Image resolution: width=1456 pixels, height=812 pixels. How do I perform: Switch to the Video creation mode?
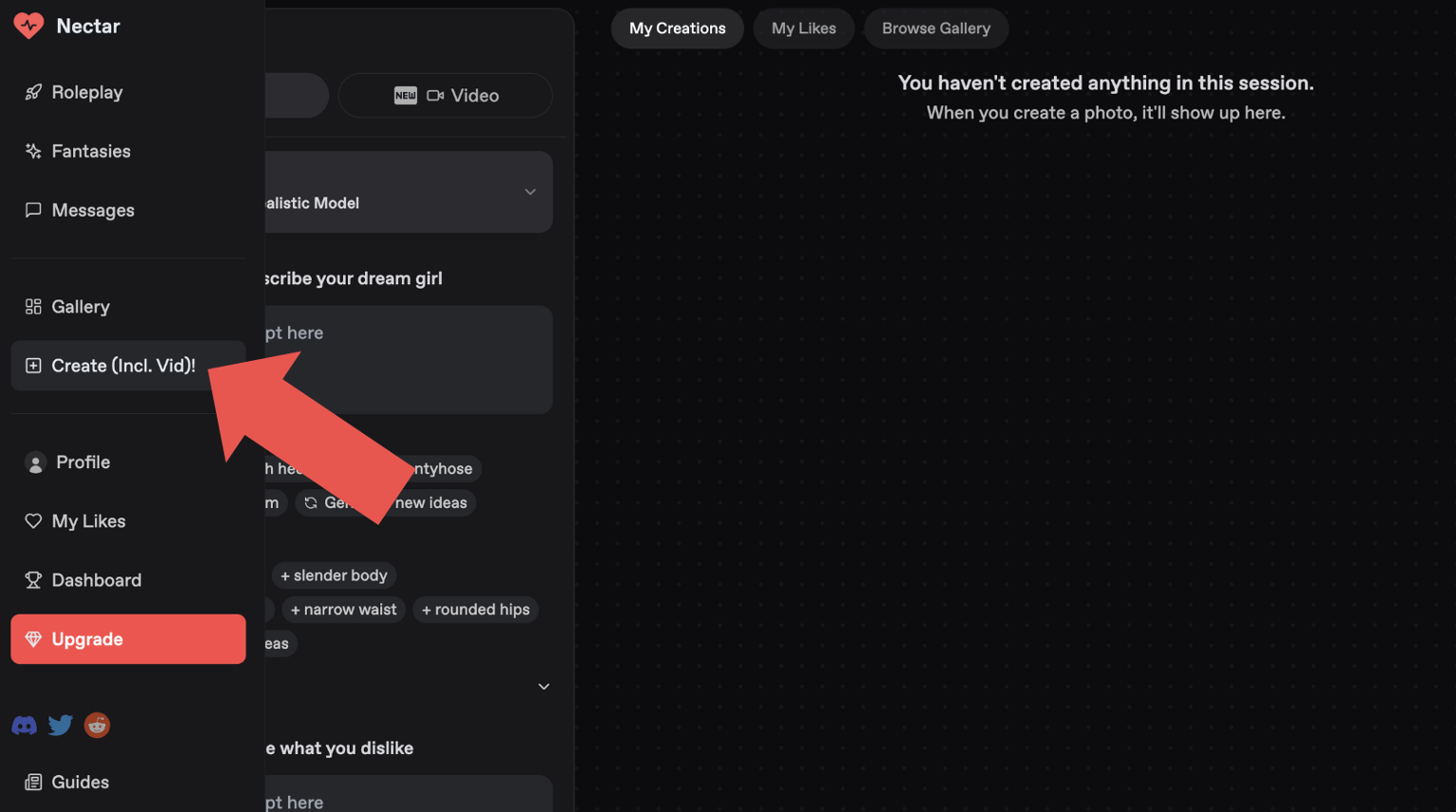coord(446,95)
